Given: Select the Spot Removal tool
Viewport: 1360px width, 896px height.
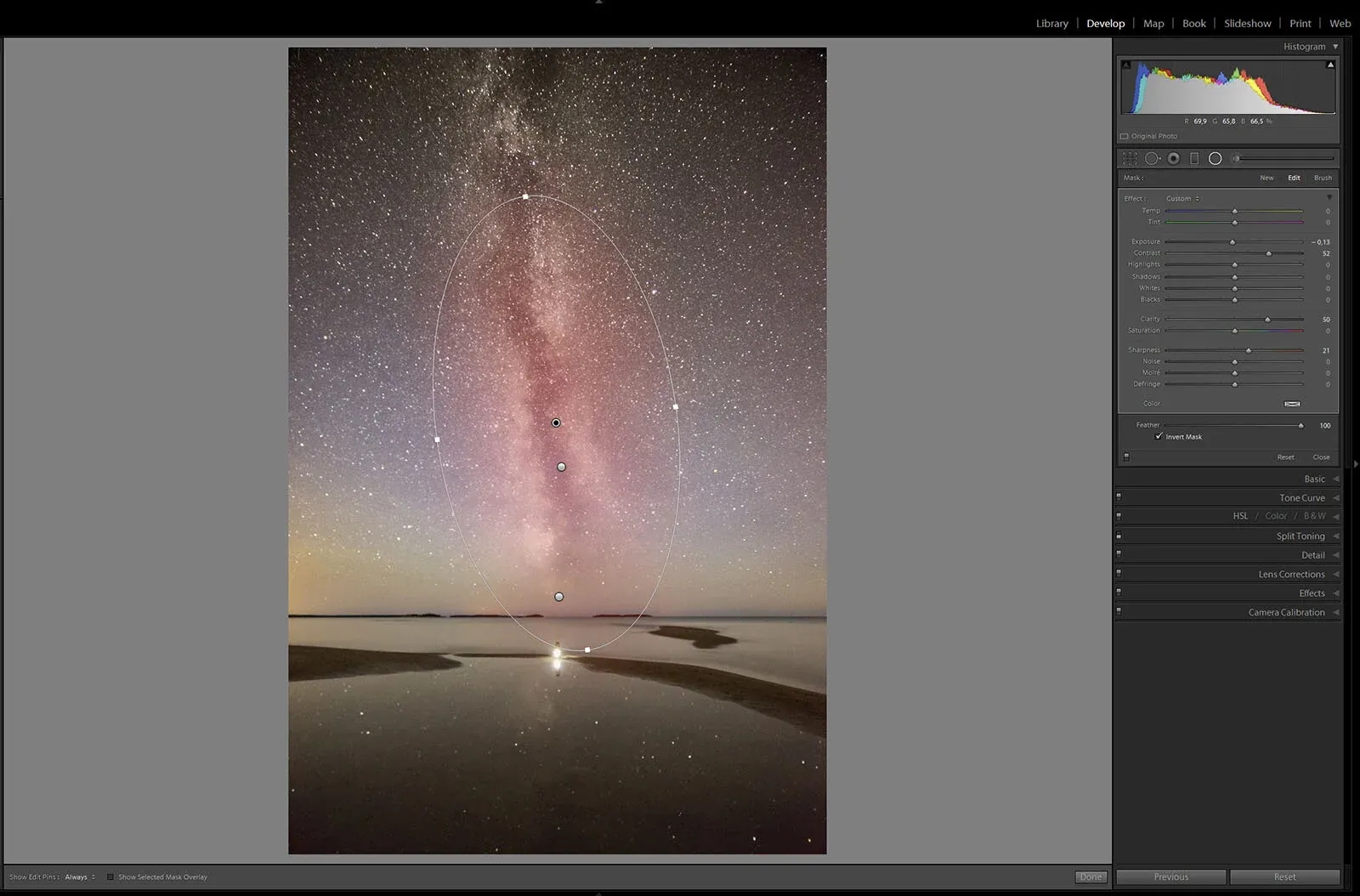Looking at the screenshot, I should 1152,159.
